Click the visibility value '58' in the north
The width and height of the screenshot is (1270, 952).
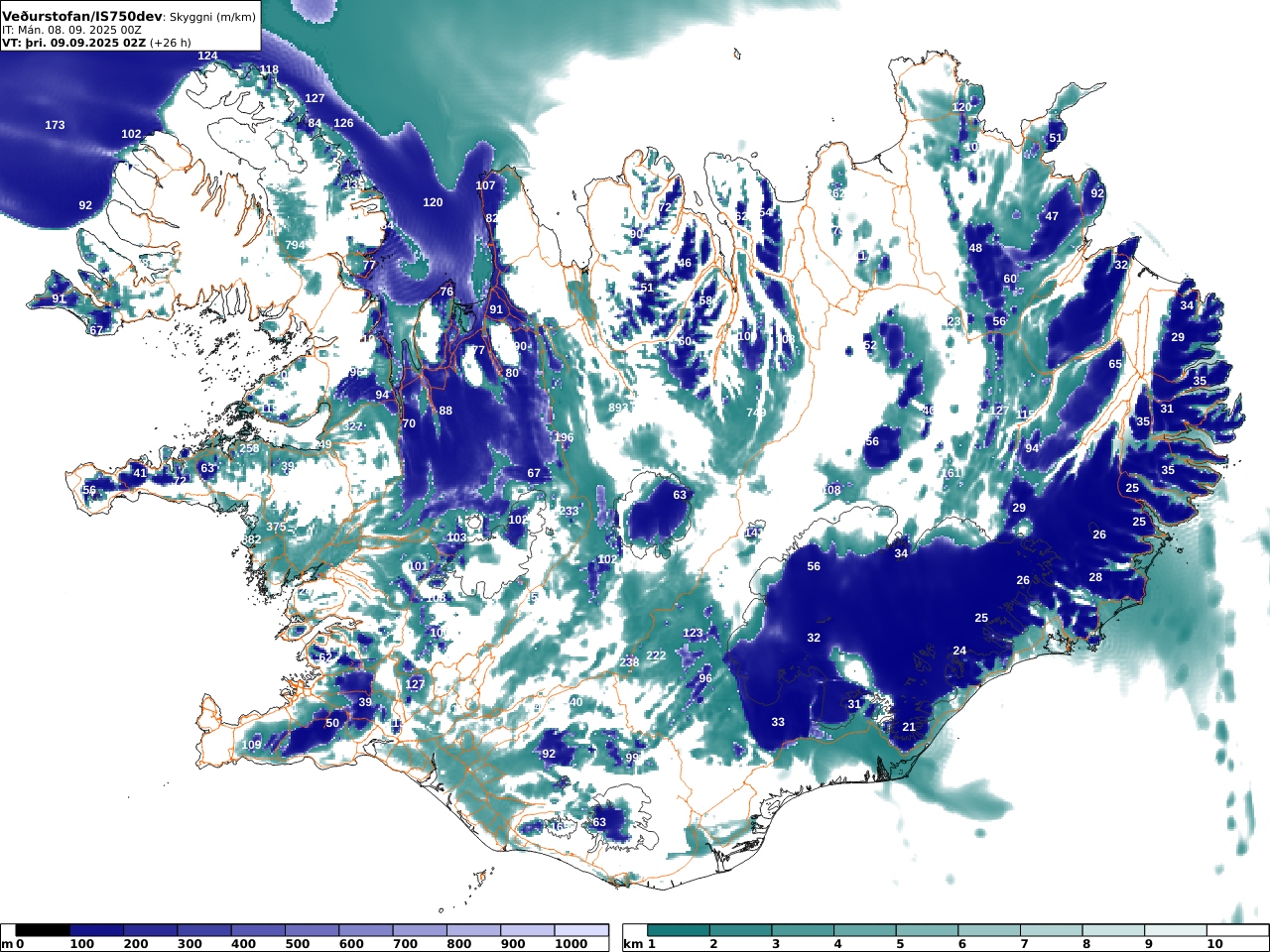(x=705, y=300)
